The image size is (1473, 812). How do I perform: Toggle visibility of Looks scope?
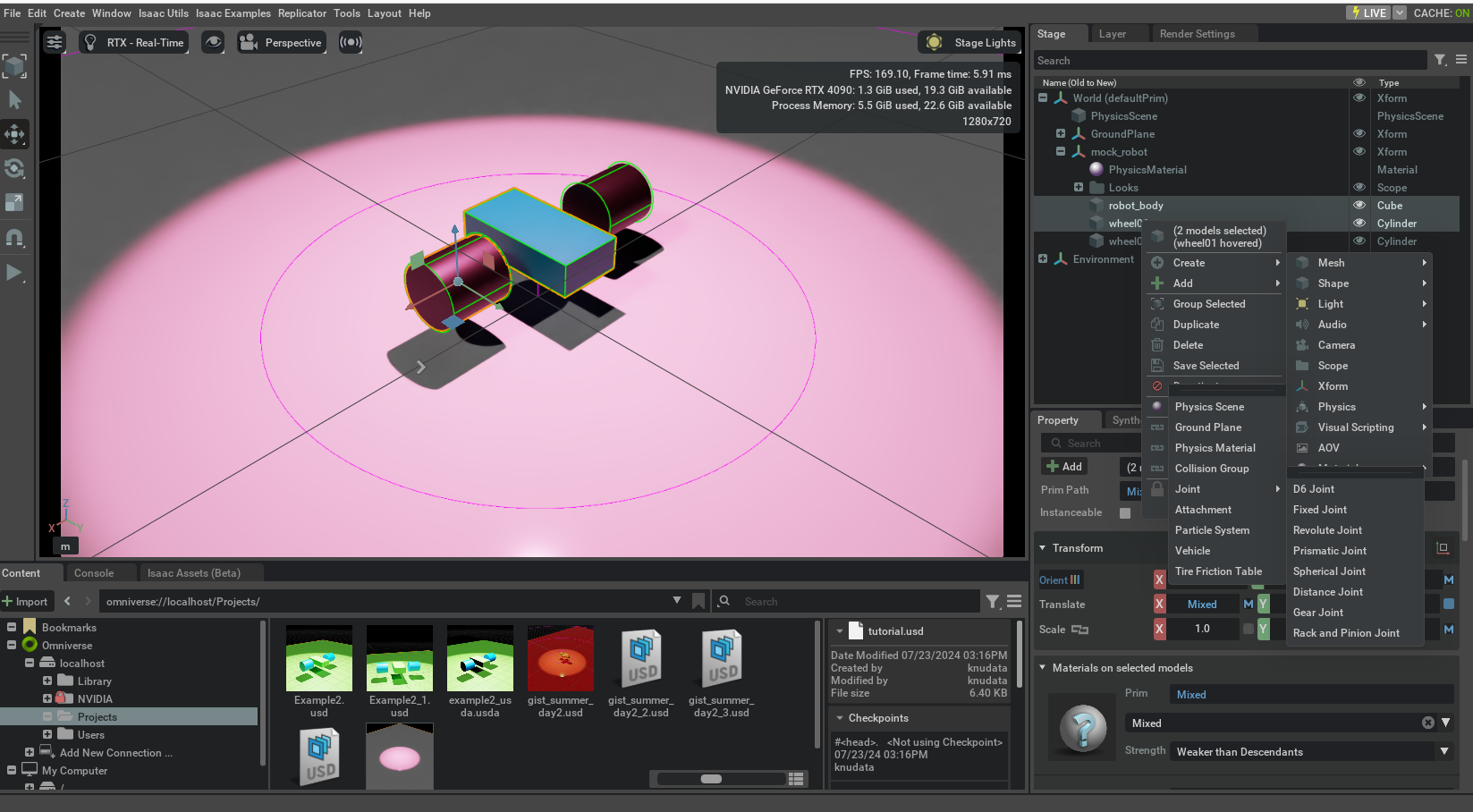click(1359, 187)
